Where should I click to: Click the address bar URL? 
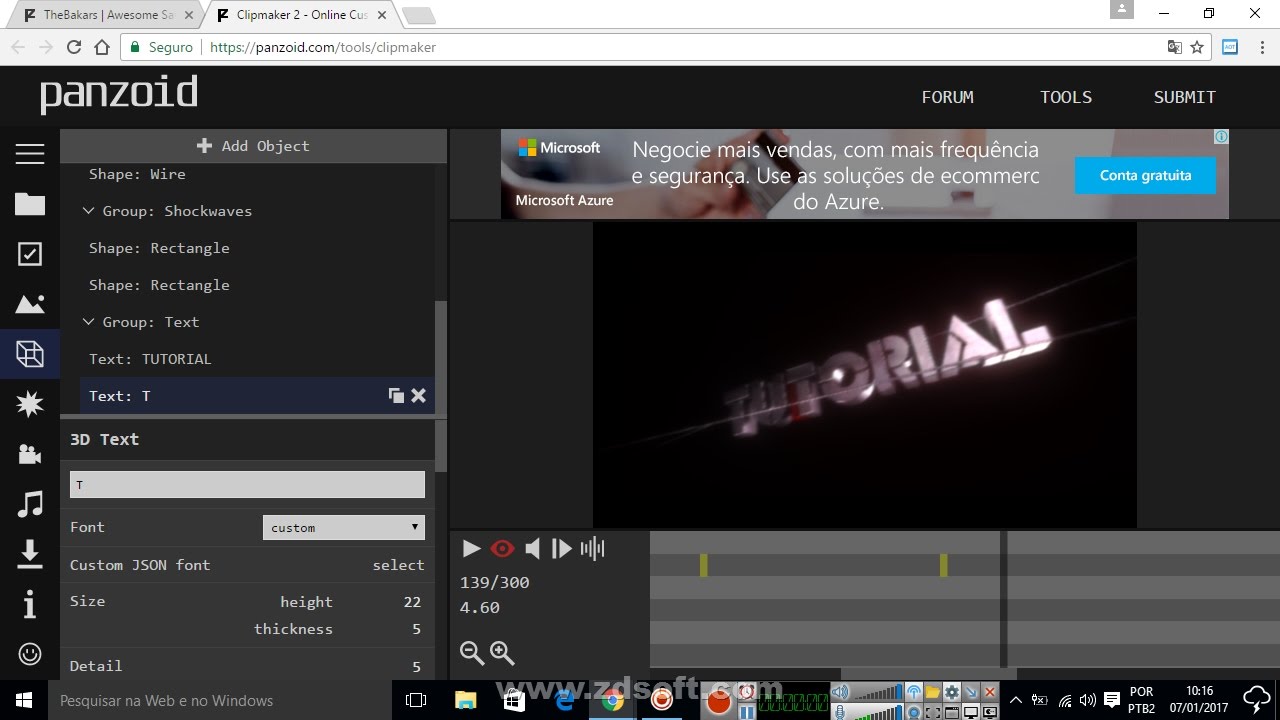(323, 47)
